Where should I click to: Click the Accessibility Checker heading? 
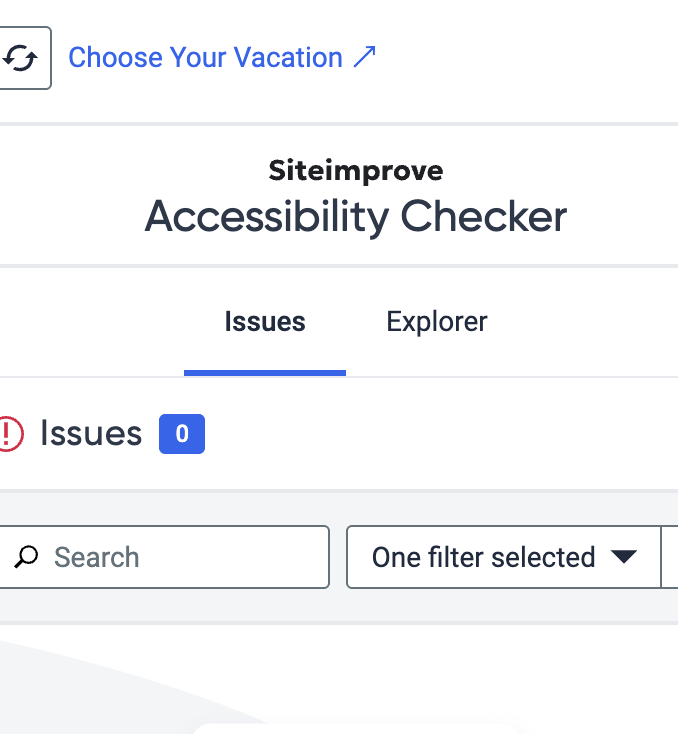point(356,216)
